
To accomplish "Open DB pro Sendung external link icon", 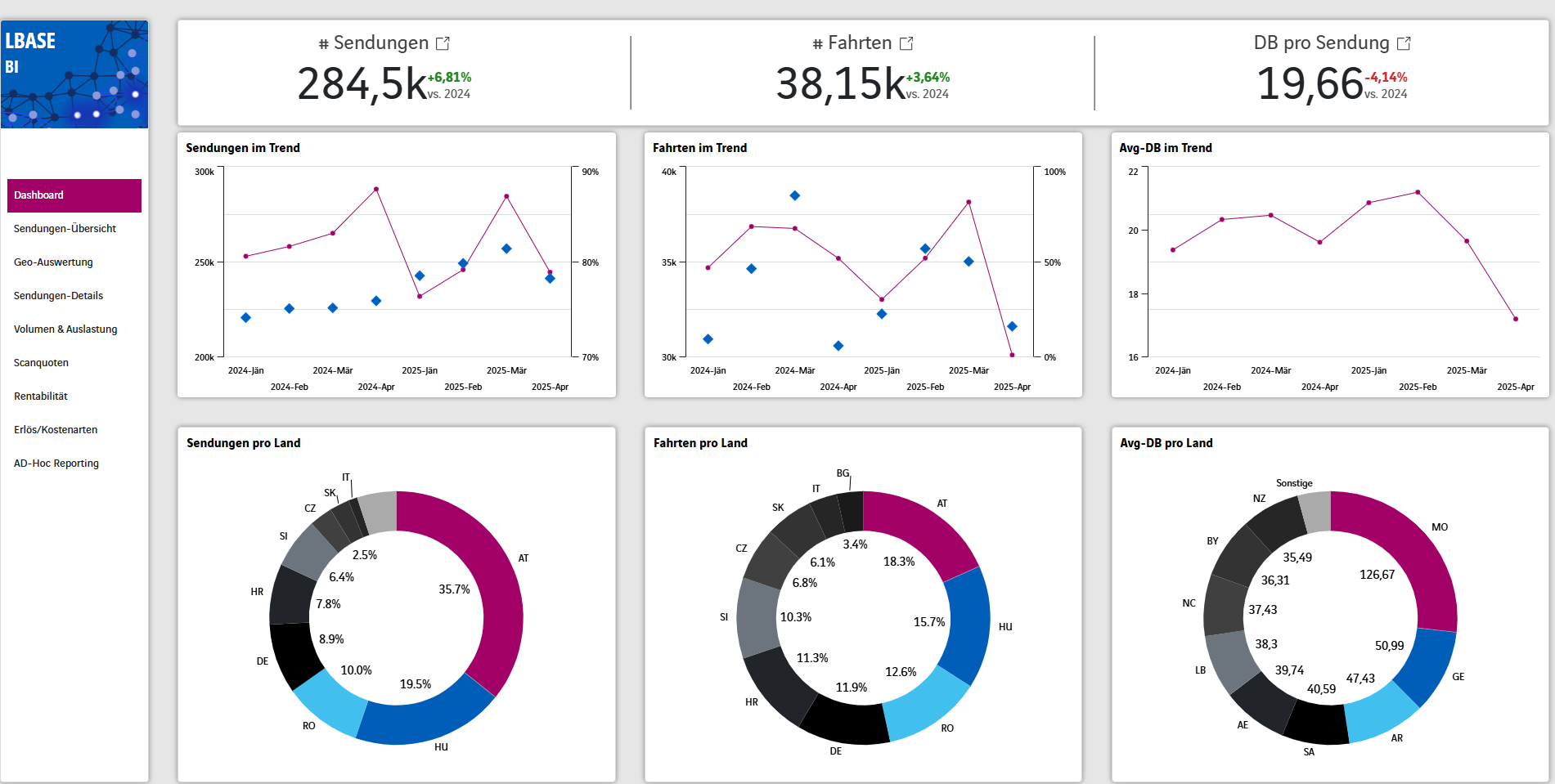I will pos(1404,43).
